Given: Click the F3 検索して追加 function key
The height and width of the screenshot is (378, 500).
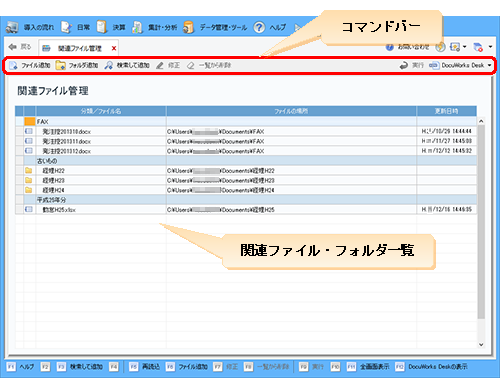Looking at the screenshot, I should tap(80, 367).
